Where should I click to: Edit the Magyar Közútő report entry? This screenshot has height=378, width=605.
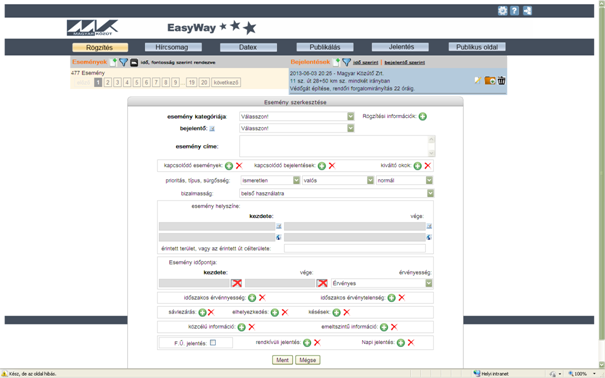coord(478,80)
